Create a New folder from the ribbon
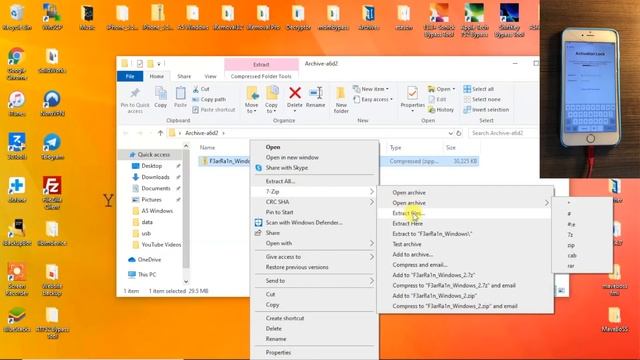640x360 pixels. pyautogui.click(x=341, y=99)
